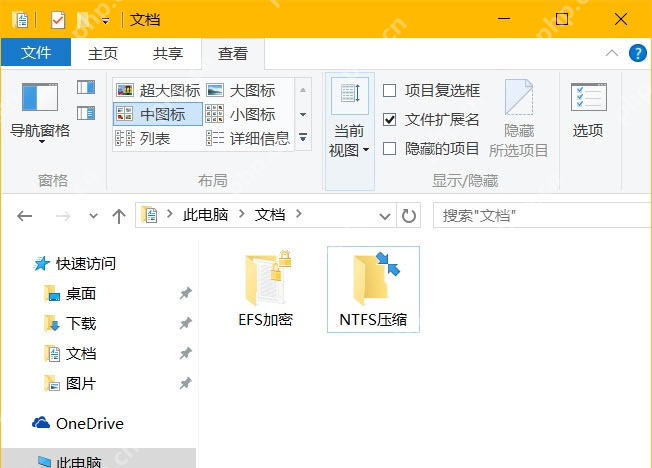652x468 pixels.
Task: Select Extra large icons (超大图标) layout
Action: point(158,90)
